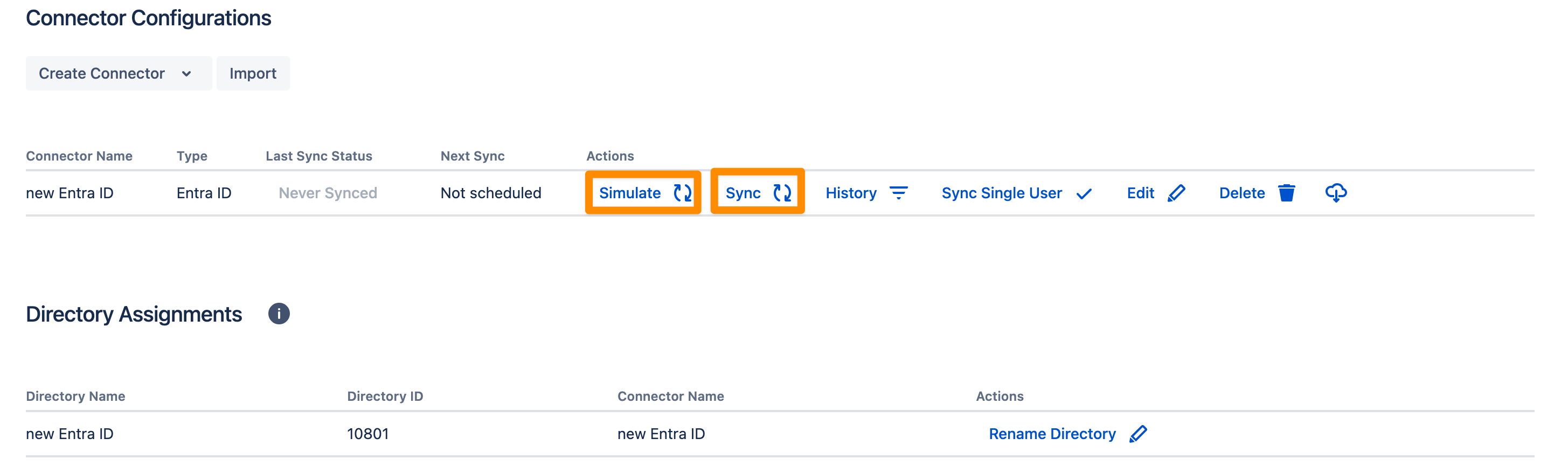The image size is (1568, 473).
Task: Click the Sync Single User checkmark icon
Action: click(x=1084, y=193)
